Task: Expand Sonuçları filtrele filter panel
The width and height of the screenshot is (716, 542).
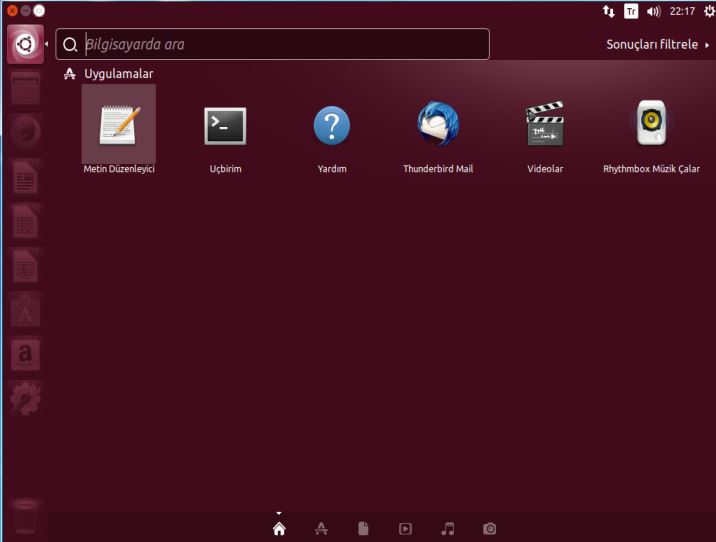Action: point(658,44)
